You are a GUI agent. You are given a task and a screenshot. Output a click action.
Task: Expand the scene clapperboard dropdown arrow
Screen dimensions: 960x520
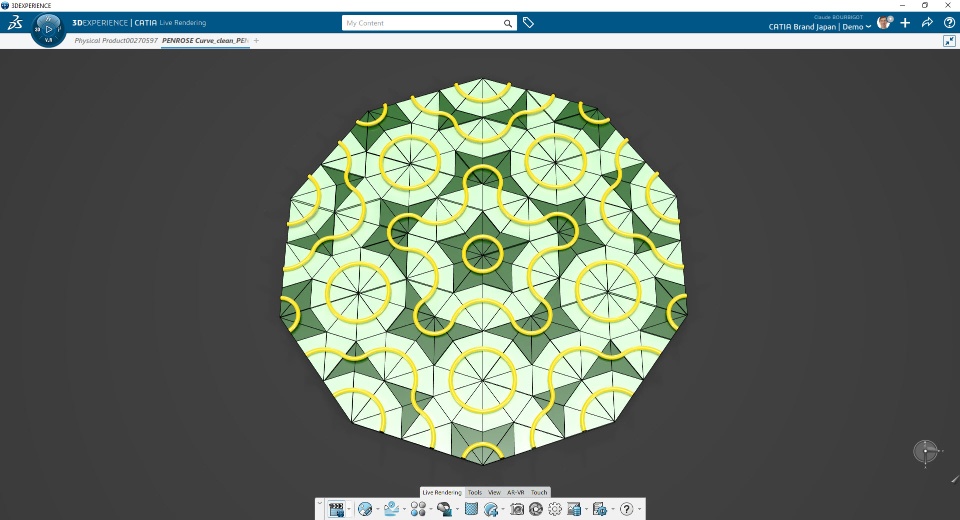[349, 510]
